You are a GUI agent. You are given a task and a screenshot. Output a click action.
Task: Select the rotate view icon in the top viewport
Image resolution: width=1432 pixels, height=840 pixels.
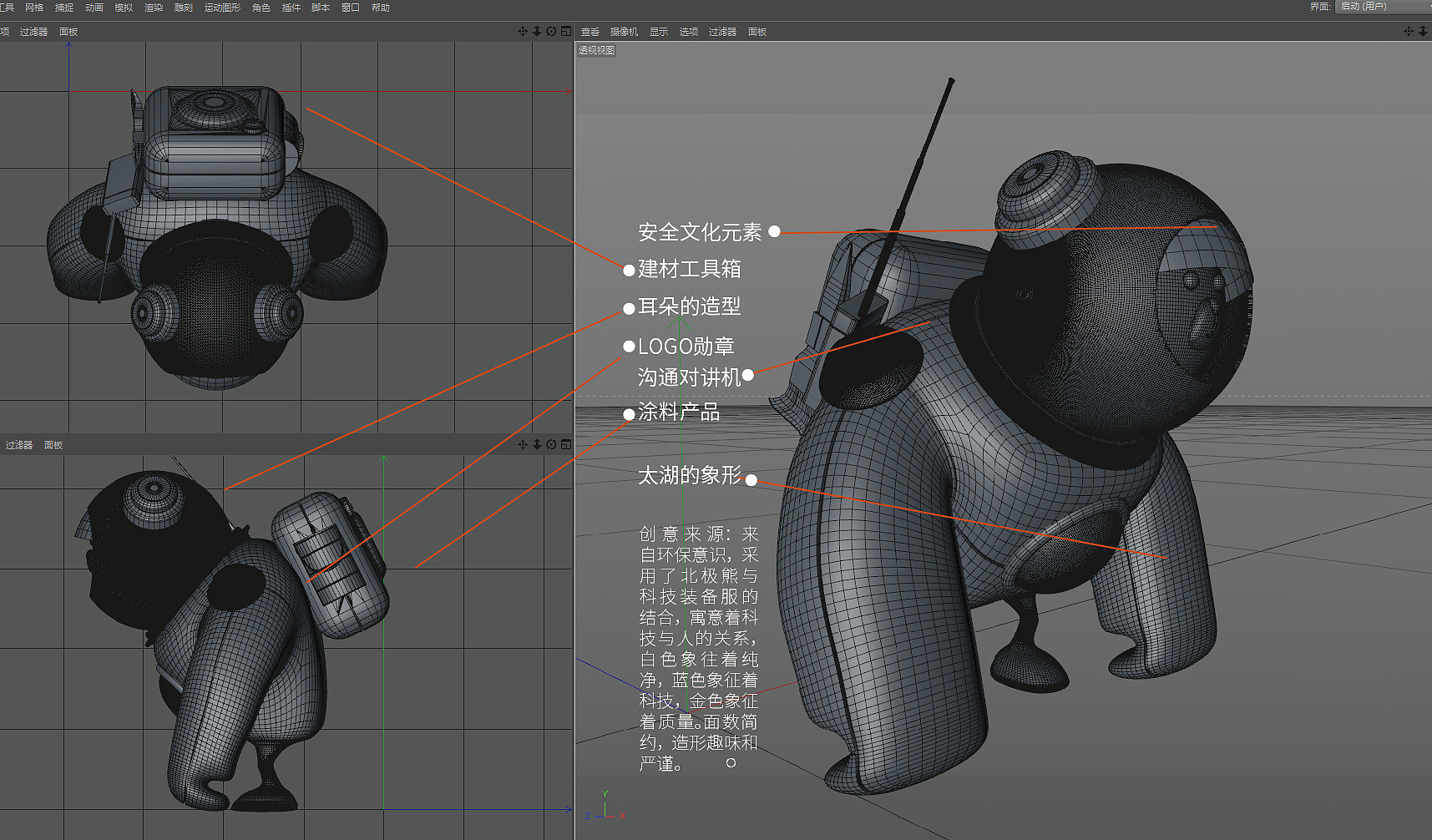coord(550,31)
